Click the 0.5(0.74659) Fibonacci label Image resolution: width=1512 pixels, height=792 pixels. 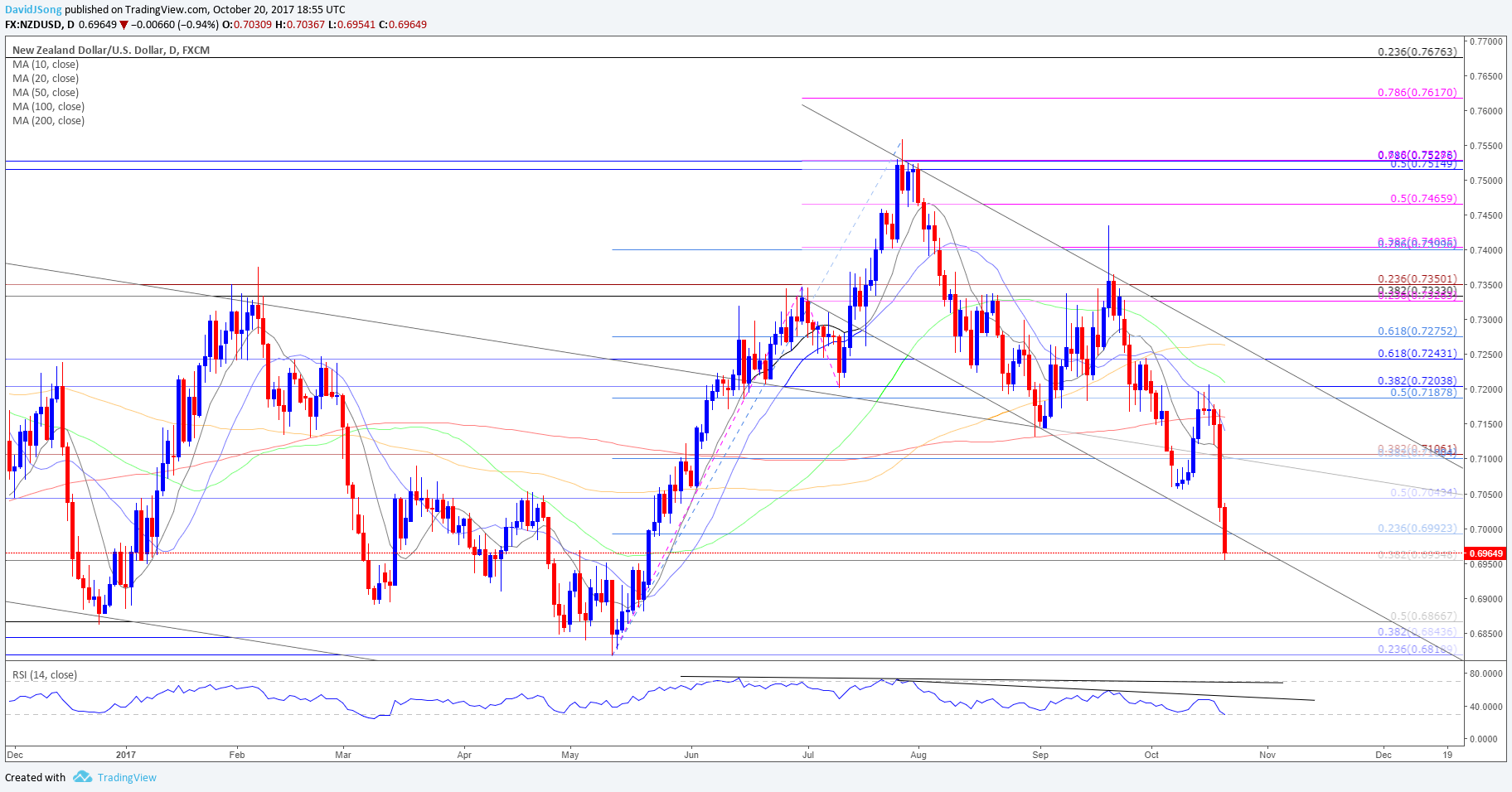[1423, 199]
